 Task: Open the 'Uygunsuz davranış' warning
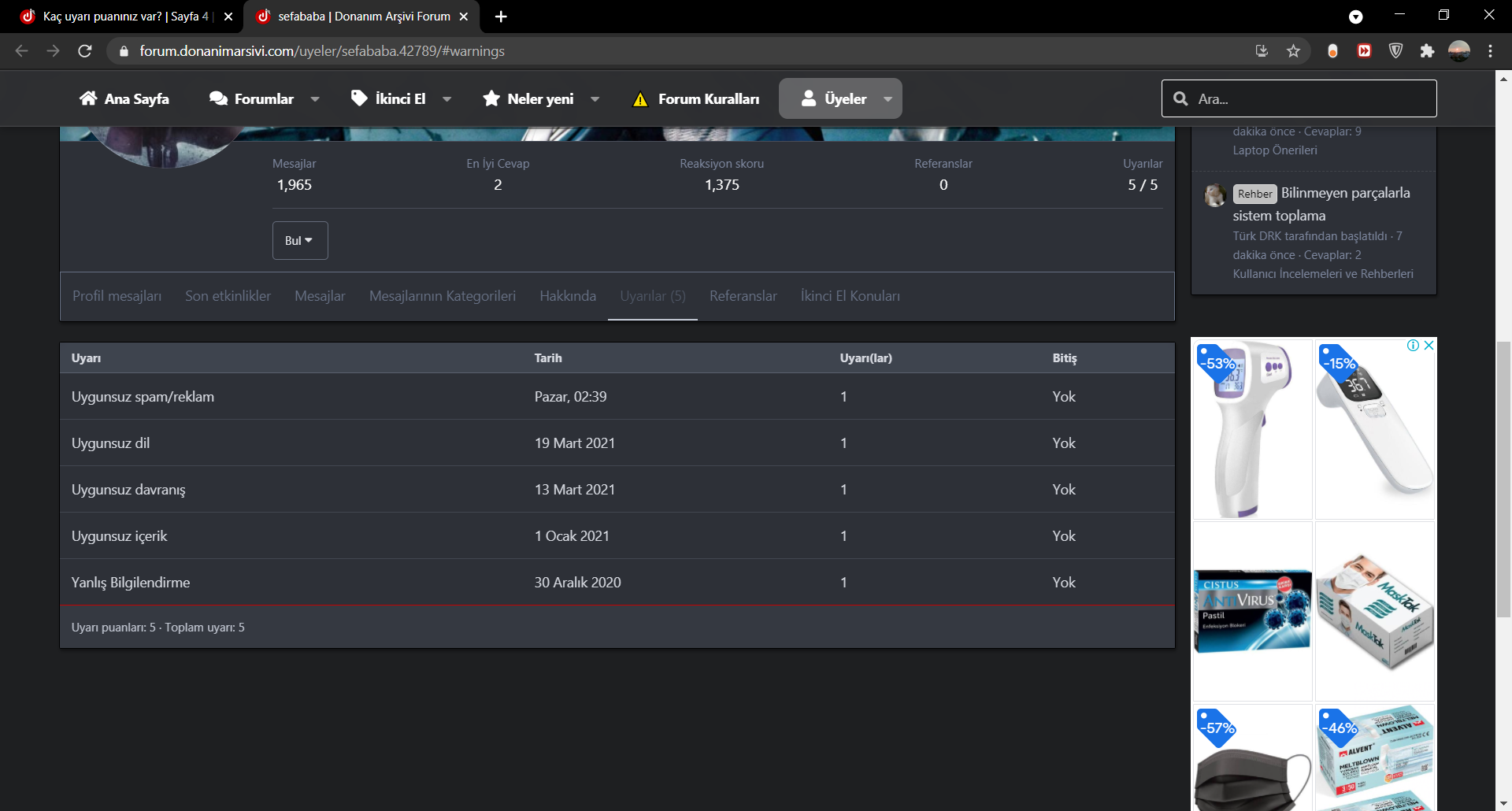[x=128, y=490]
